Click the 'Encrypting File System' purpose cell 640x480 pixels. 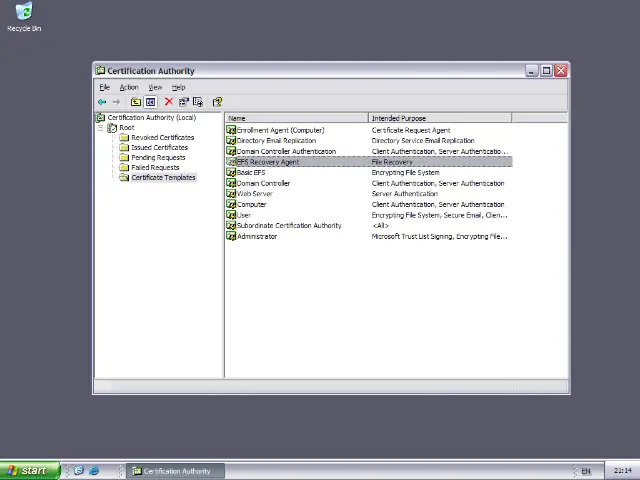405,173
